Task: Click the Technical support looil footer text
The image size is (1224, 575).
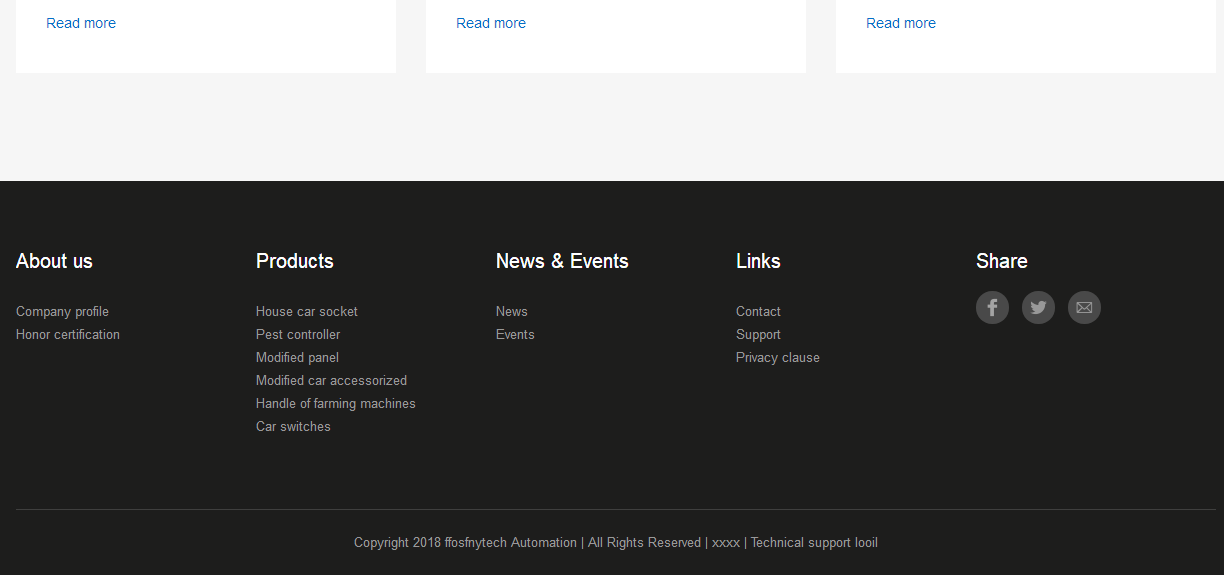Action: (x=814, y=543)
